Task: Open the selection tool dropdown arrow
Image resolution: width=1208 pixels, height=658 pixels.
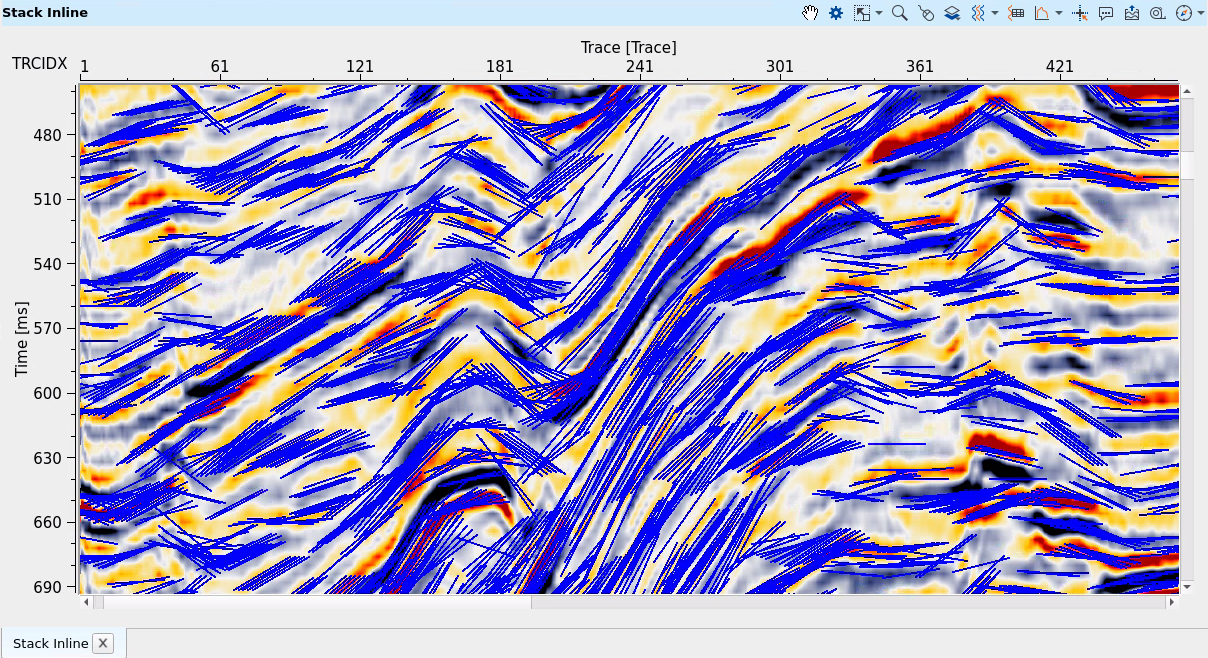Action: (x=877, y=13)
